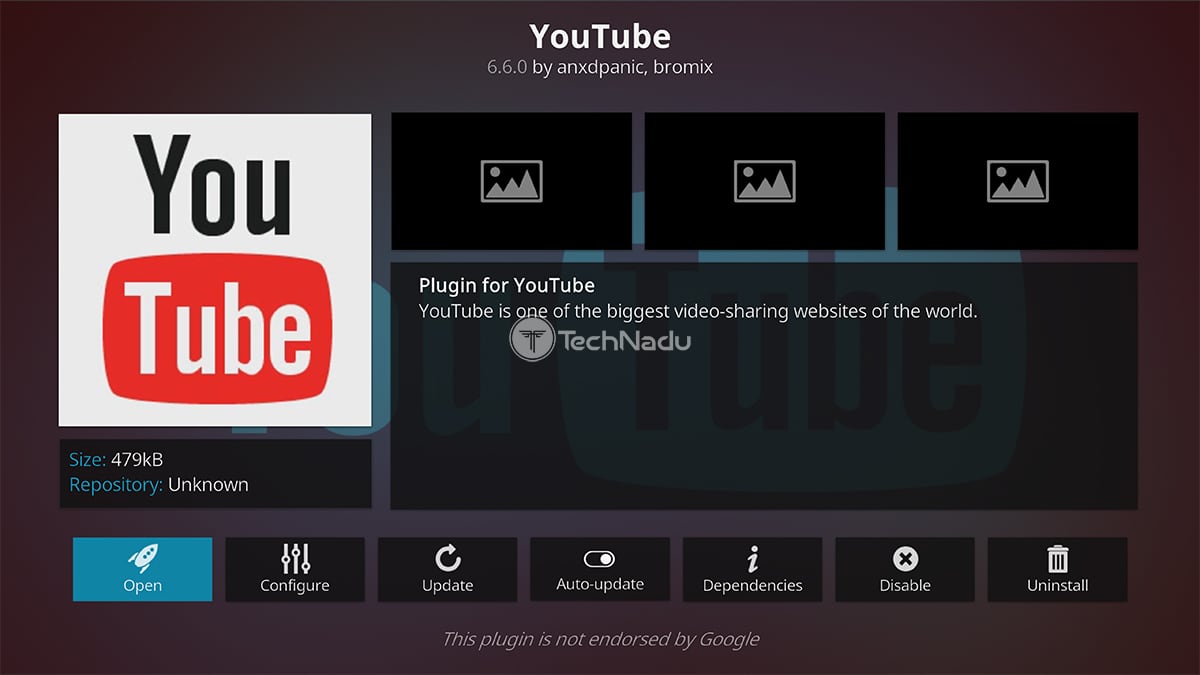
Task: View the add-on Dependencies
Action: coord(752,570)
